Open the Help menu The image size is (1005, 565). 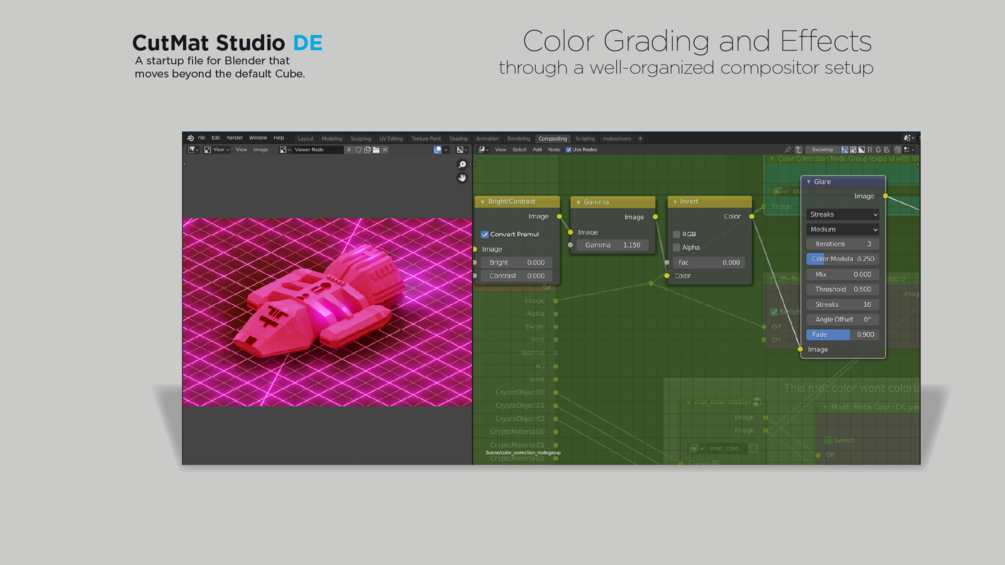[279, 138]
